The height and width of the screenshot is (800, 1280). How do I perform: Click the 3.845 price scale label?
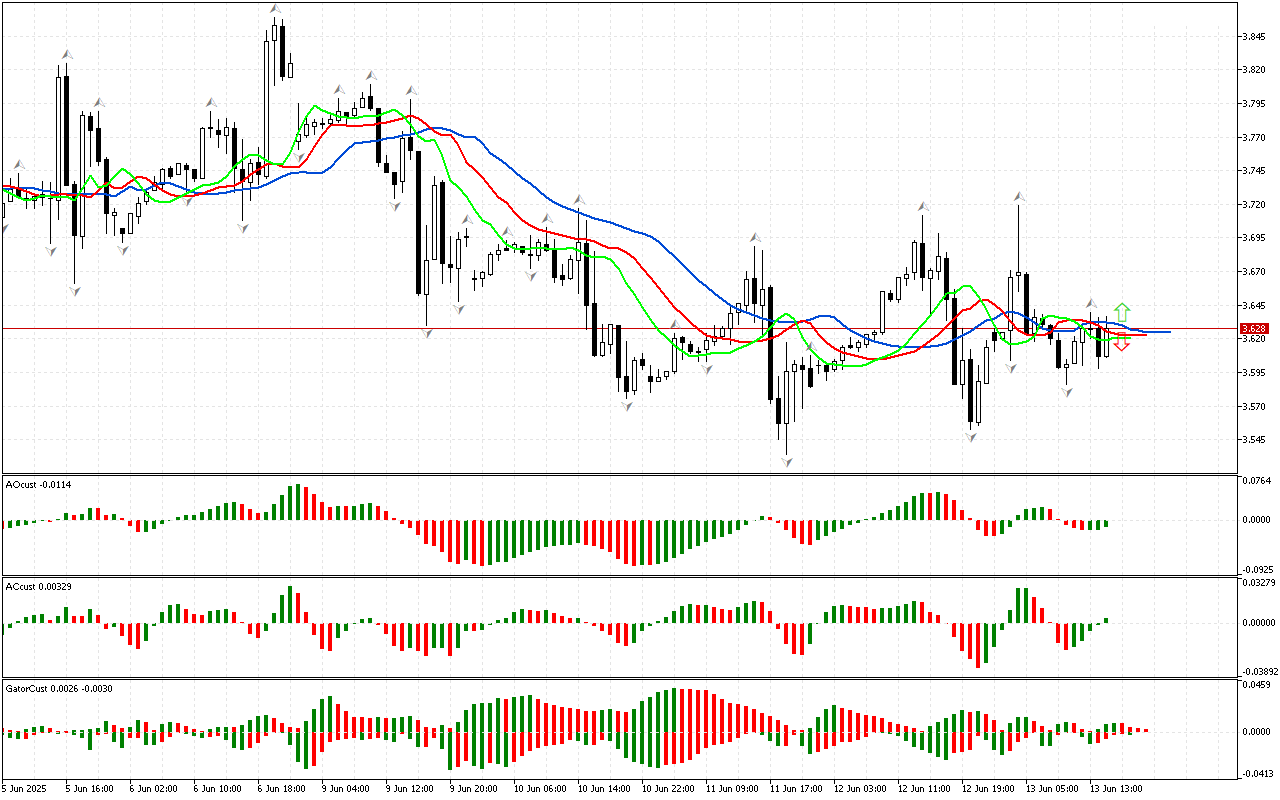tap(1254, 37)
